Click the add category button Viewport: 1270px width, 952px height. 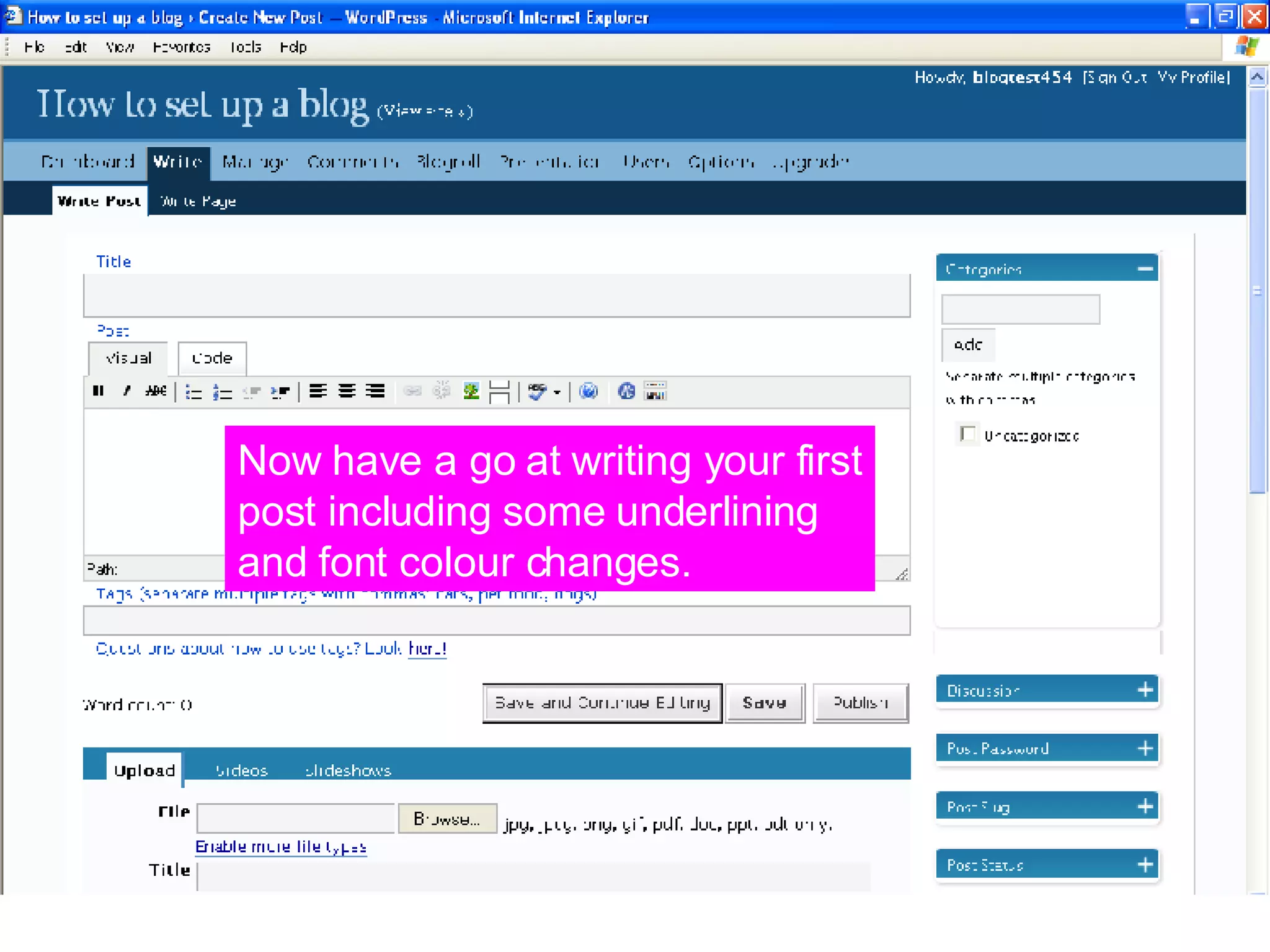click(968, 345)
